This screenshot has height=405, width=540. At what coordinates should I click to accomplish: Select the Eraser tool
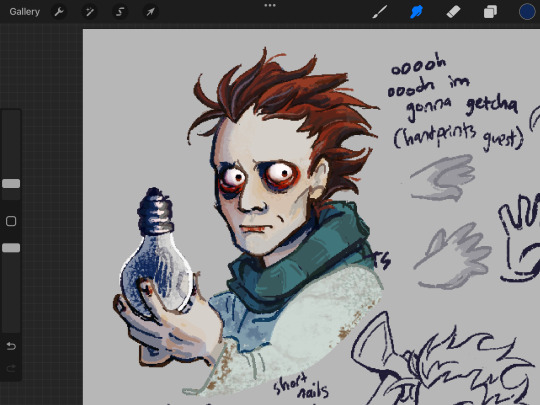pos(453,12)
